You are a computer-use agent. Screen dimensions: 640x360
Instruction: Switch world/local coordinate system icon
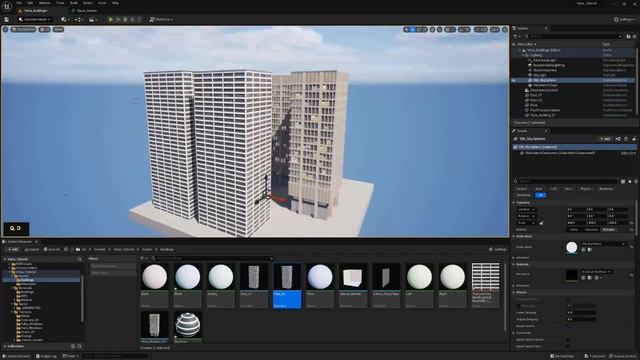click(x=433, y=29)
